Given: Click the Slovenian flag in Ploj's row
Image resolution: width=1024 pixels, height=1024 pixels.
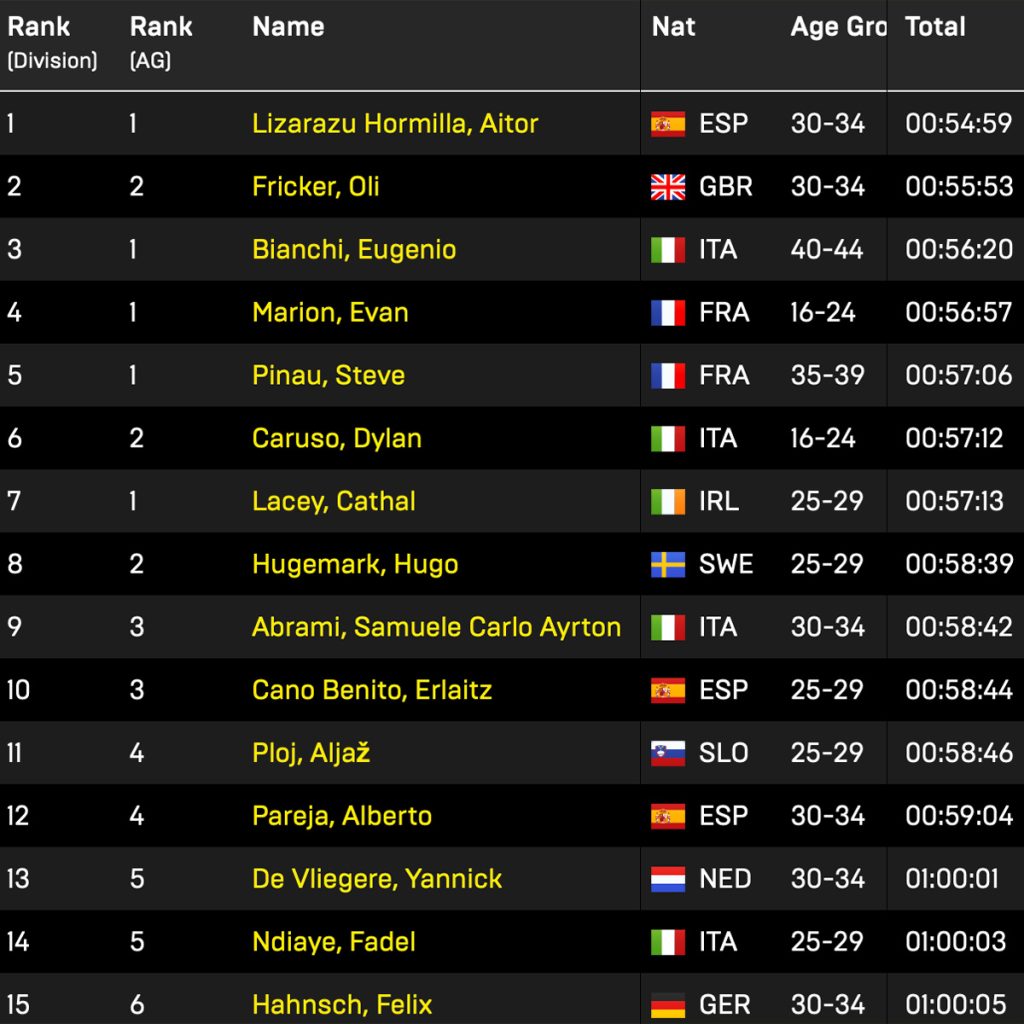Looking at the screenshot, I should pyautogui.click(x=668, y=753).
